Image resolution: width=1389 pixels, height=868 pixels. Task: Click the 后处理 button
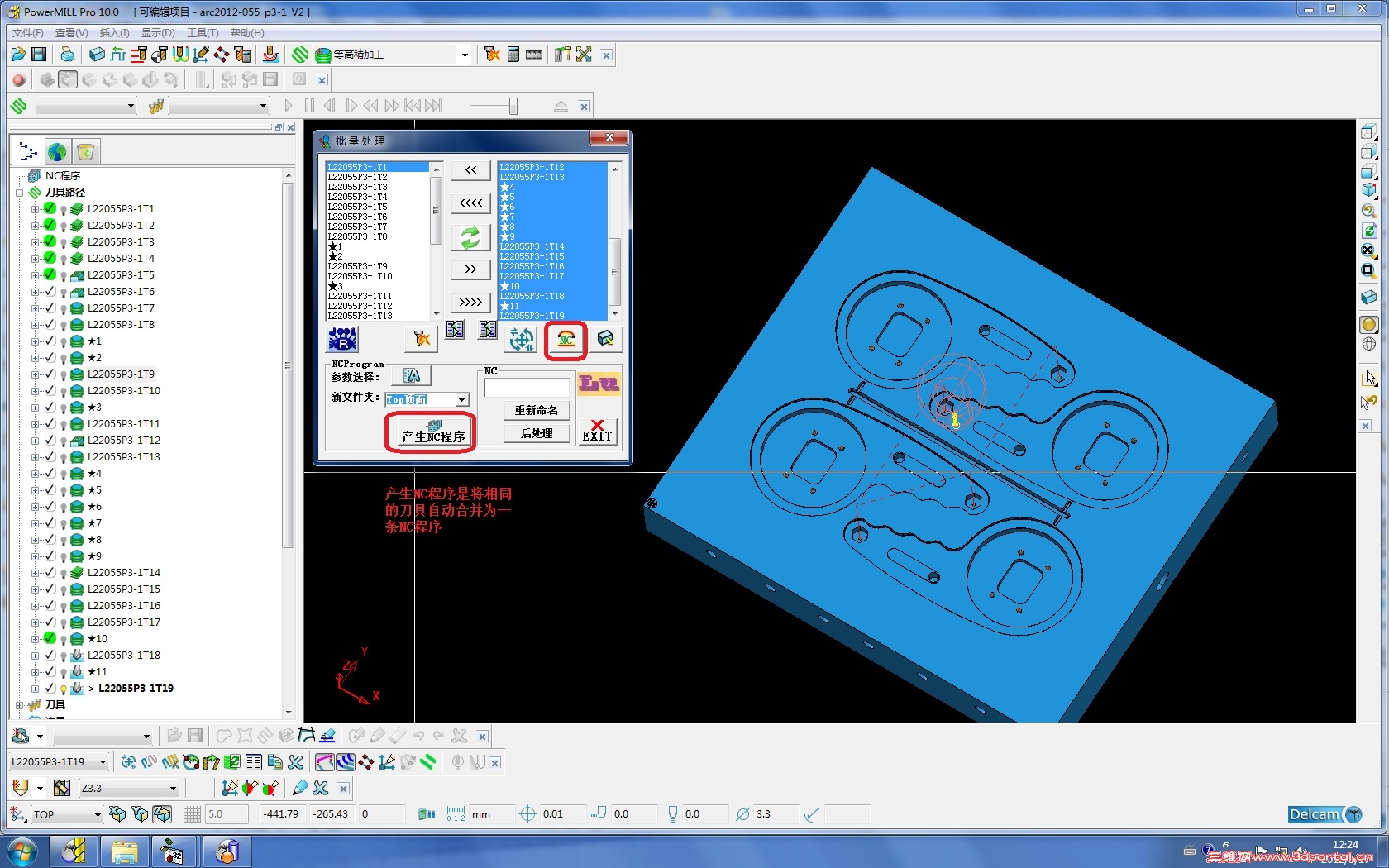pyautogui.click(x=537, y=433)
